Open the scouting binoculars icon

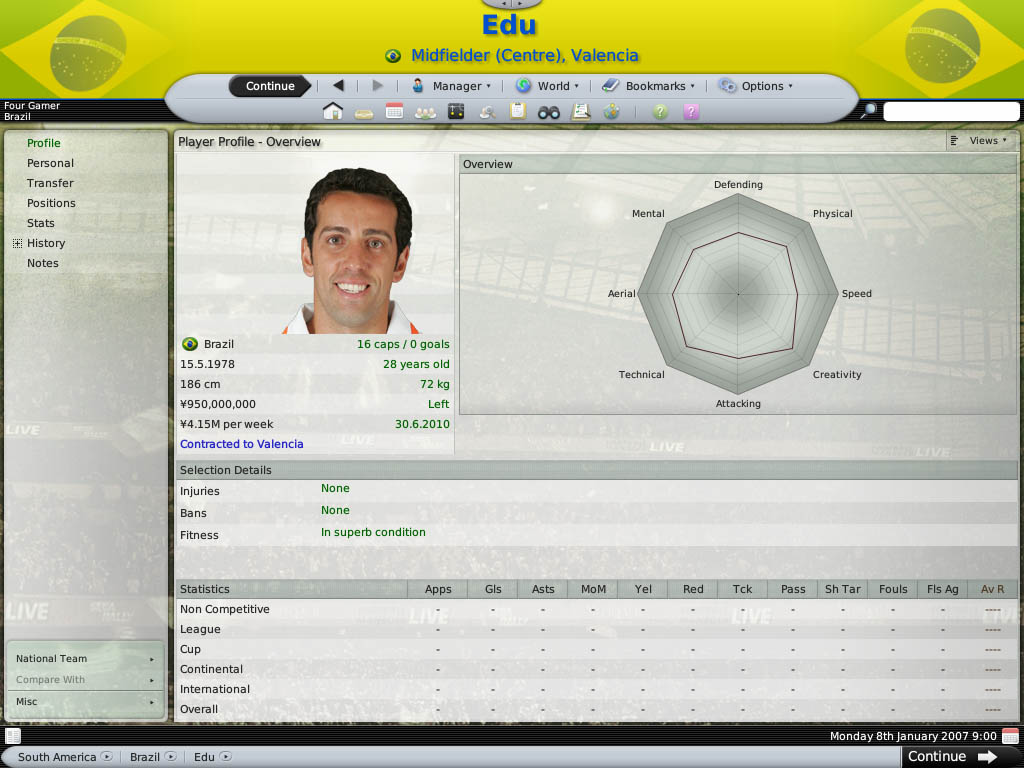coord(549,113)
